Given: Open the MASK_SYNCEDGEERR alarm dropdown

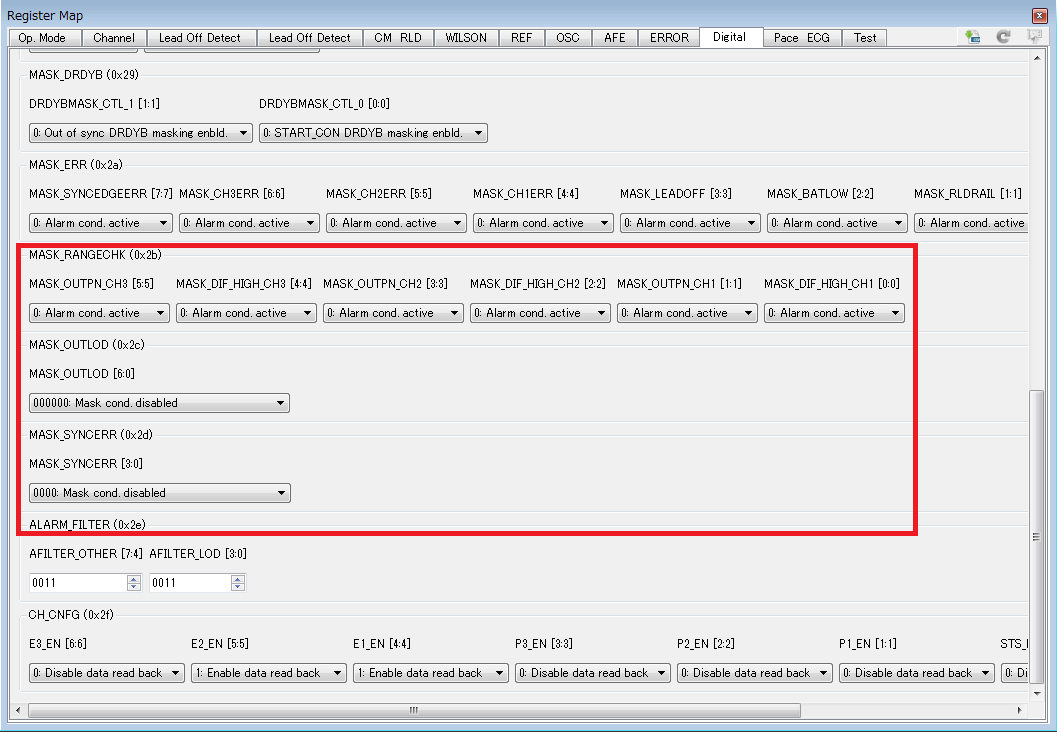Looking at the screenshot, I should coord(100,222).
